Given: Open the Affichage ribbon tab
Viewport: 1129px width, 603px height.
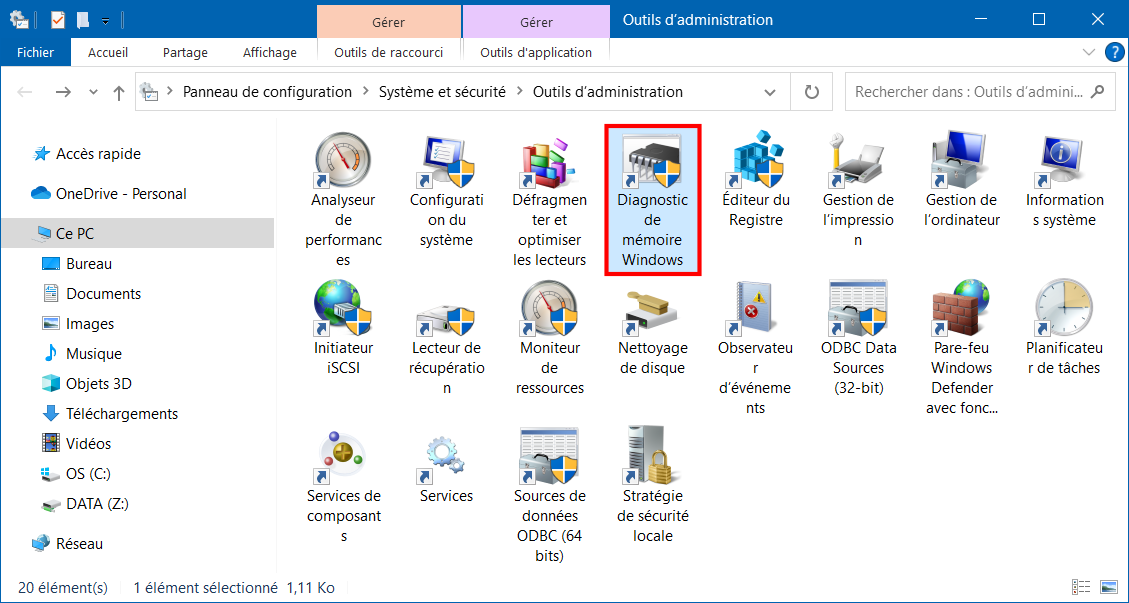Looking at the screenshot, I should coord(270,53).
